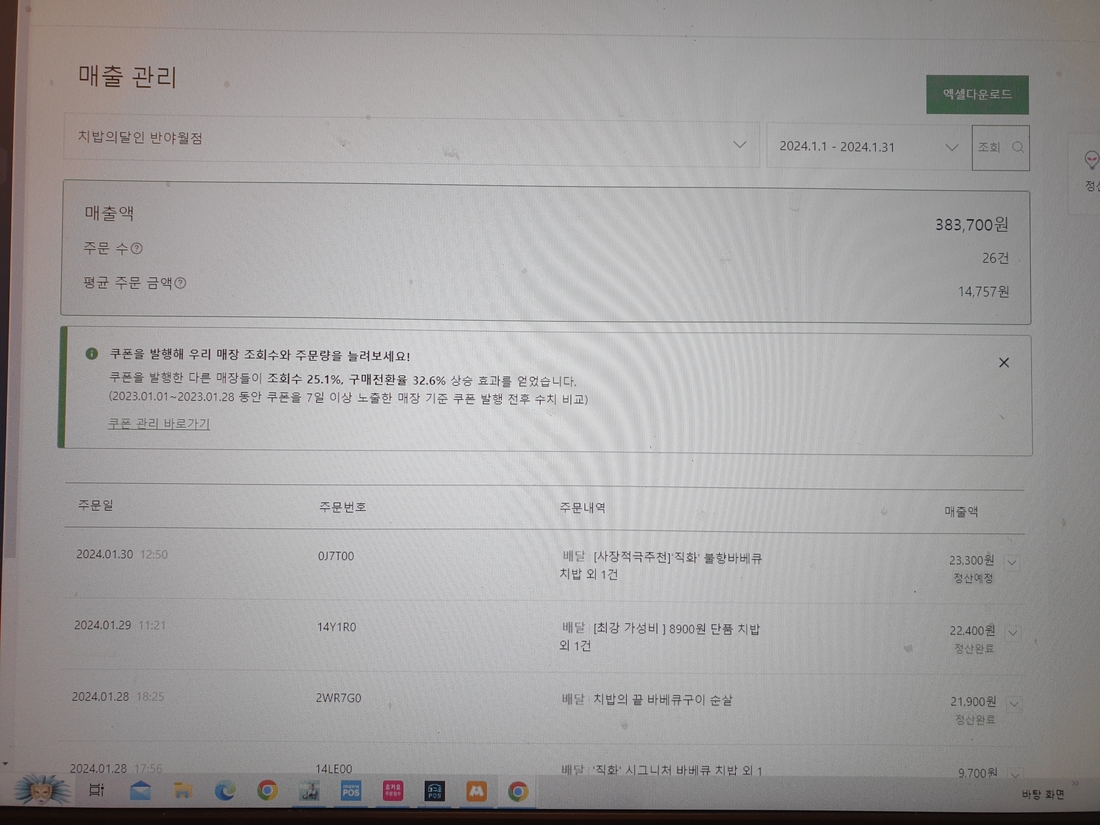Open Microsoft Edge from the taskbar
1100x825 pixels.
(x=225, y=790)
